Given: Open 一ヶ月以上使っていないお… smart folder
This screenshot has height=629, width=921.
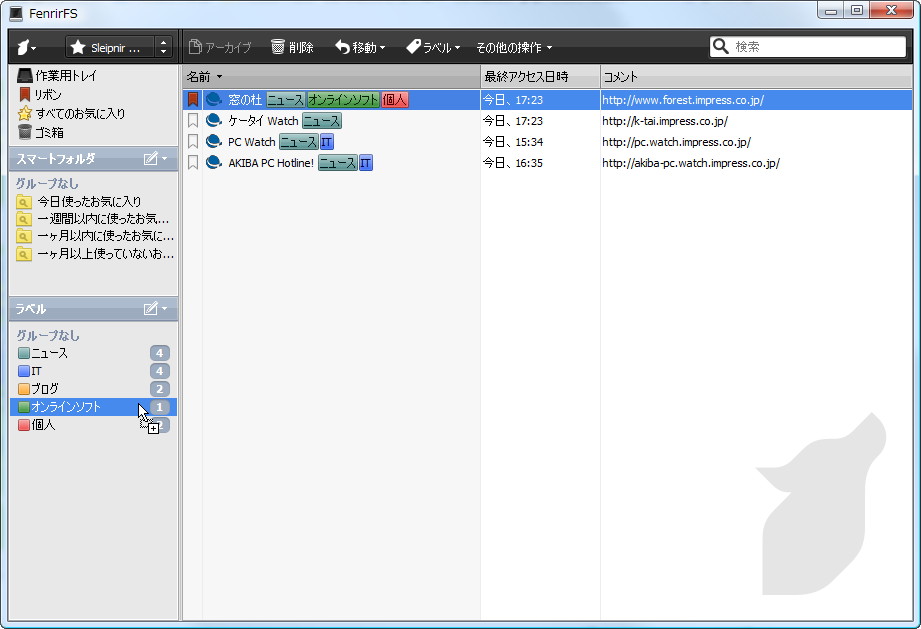Looking at the screenshot, I should pyautogui.click(x=95, y=254).
